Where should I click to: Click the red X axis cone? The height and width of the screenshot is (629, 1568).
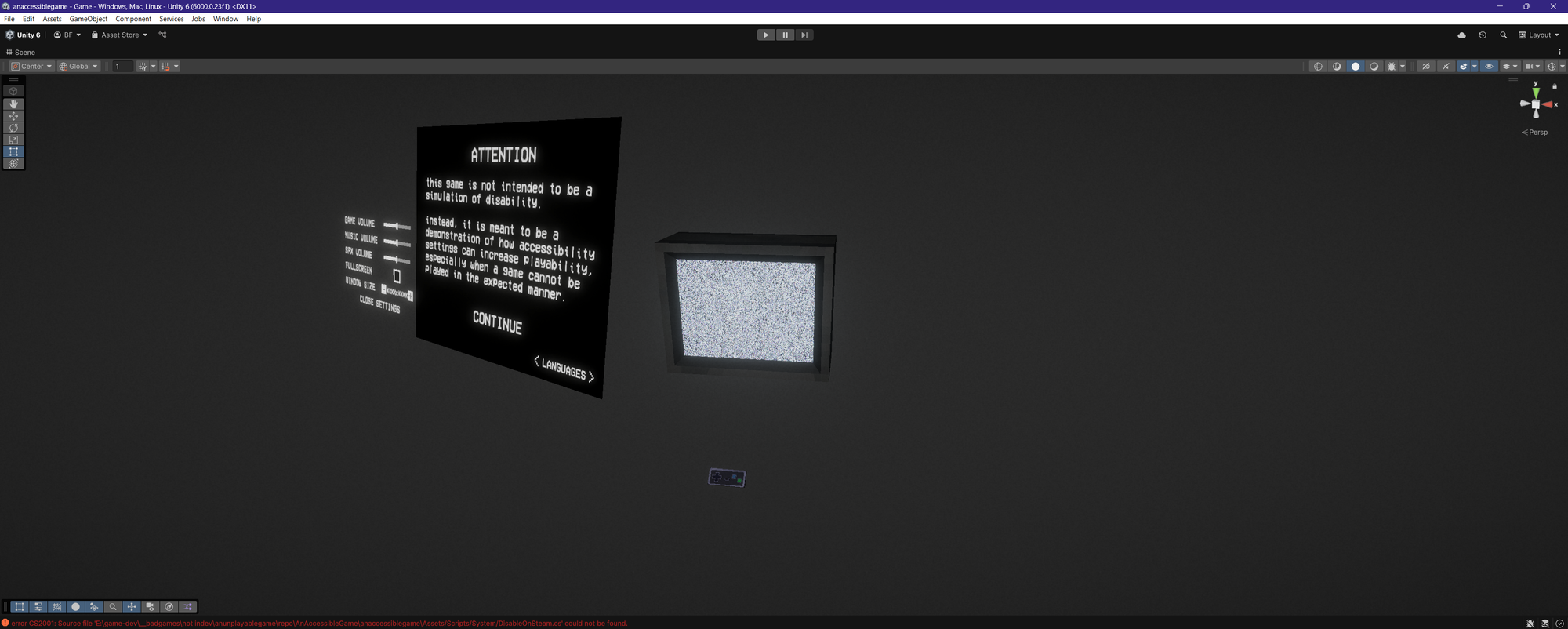[x=1548, y=104]
